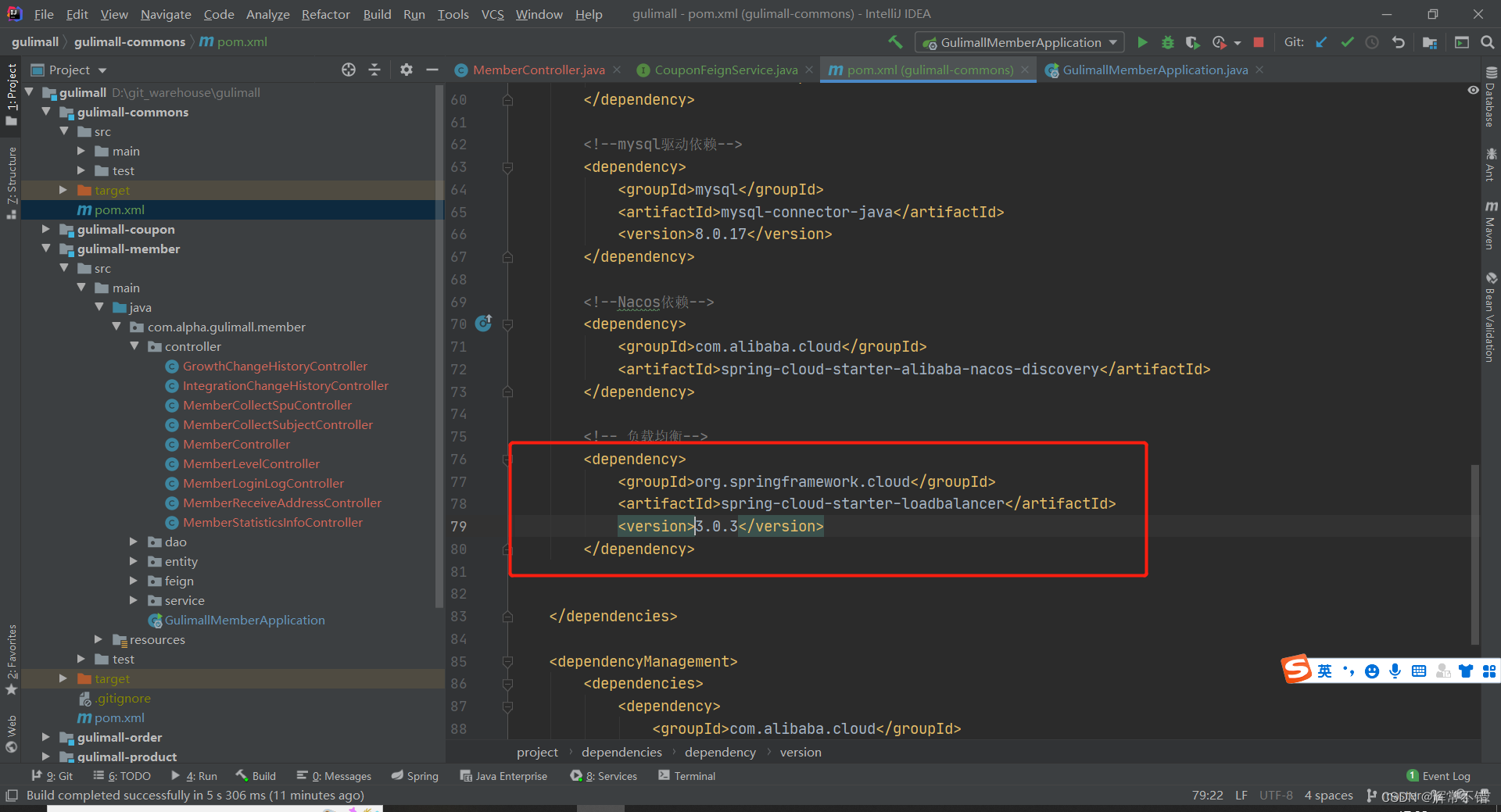
Task: Open editor settings gear in Project panel
Action: click(x=406, y=70)
